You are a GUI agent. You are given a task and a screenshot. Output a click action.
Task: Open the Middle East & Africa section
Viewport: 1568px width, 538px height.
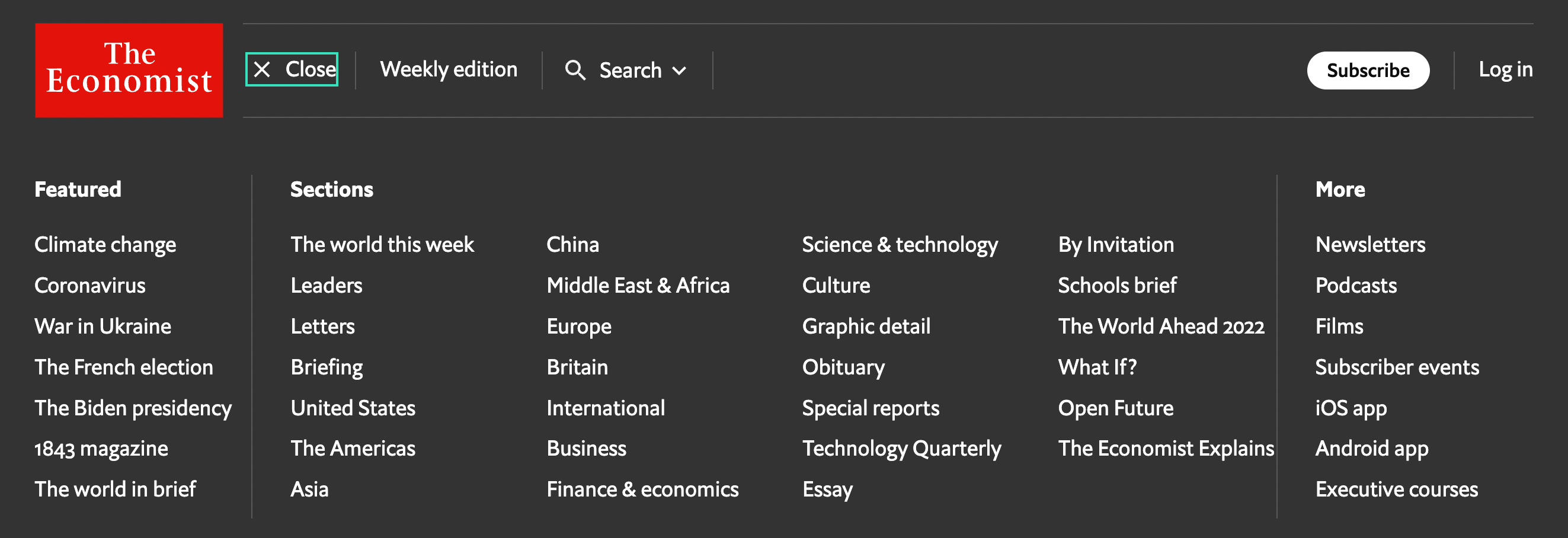(x=638, y=286)
